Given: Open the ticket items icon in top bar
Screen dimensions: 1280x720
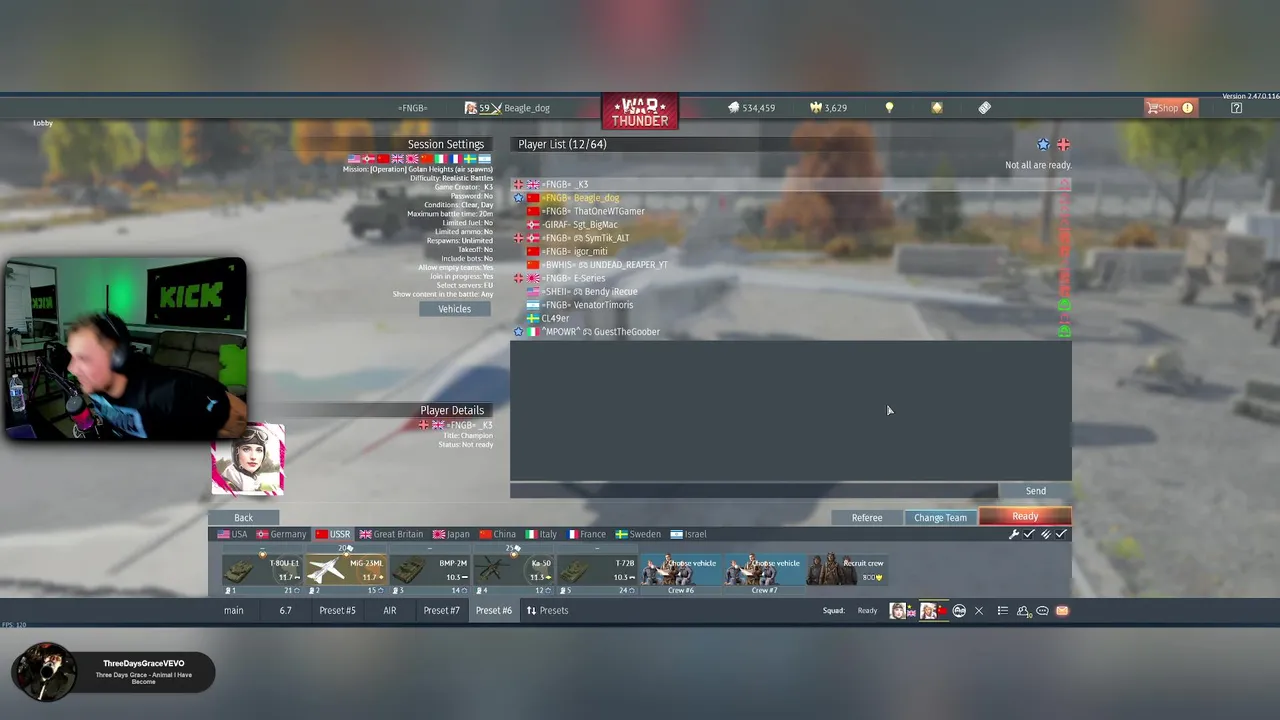Looking at the screenshot, I should click(985, 108).
